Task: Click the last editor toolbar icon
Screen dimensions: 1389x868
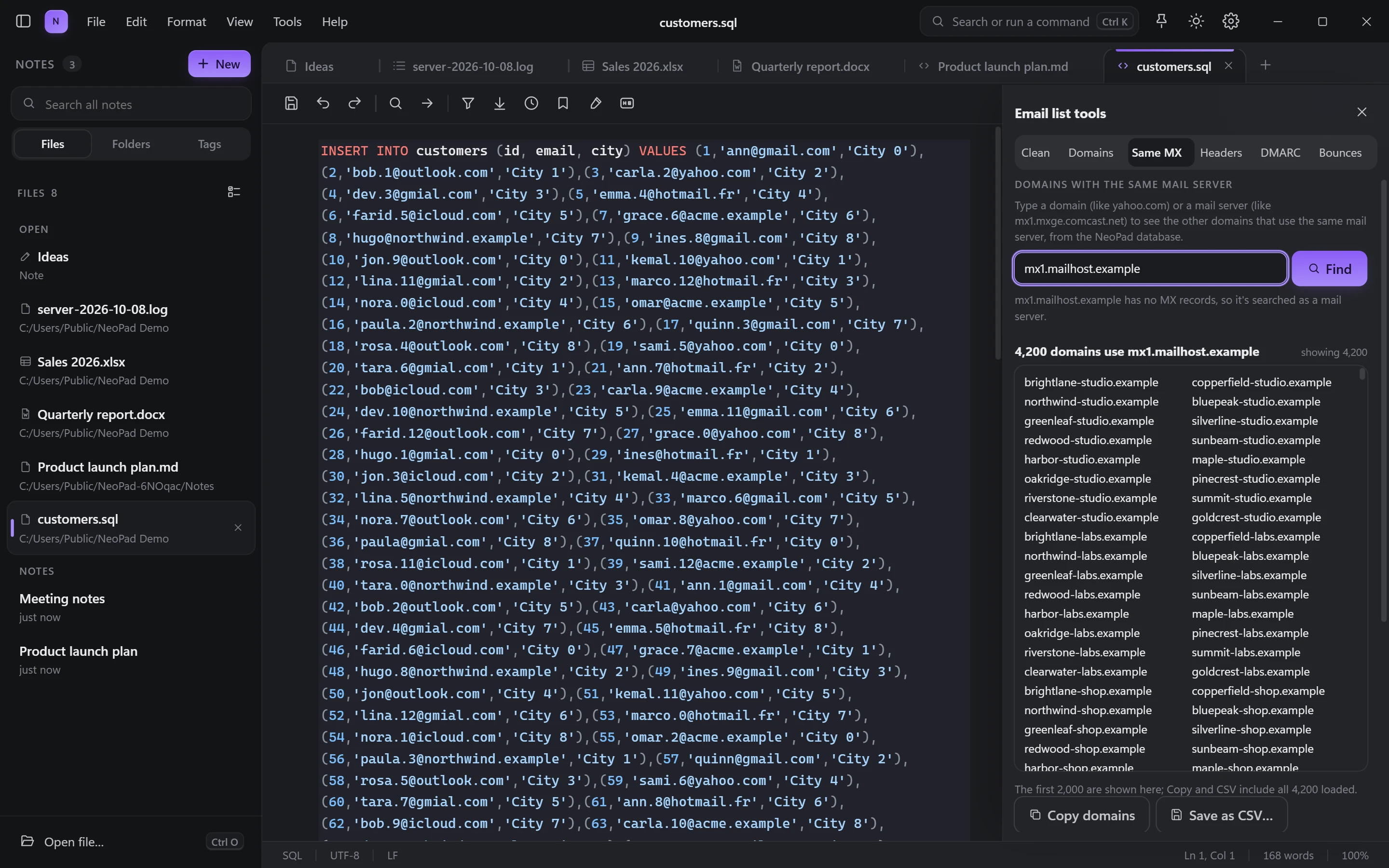Action: tap(627, 103)
